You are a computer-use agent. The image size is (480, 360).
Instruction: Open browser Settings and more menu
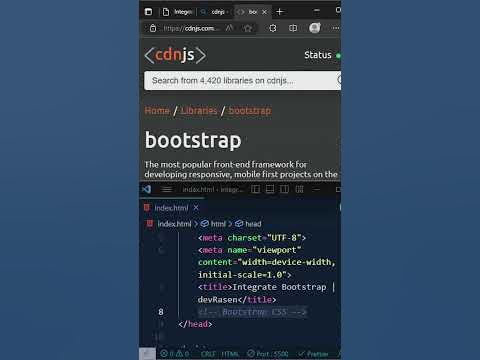(336, 28)
